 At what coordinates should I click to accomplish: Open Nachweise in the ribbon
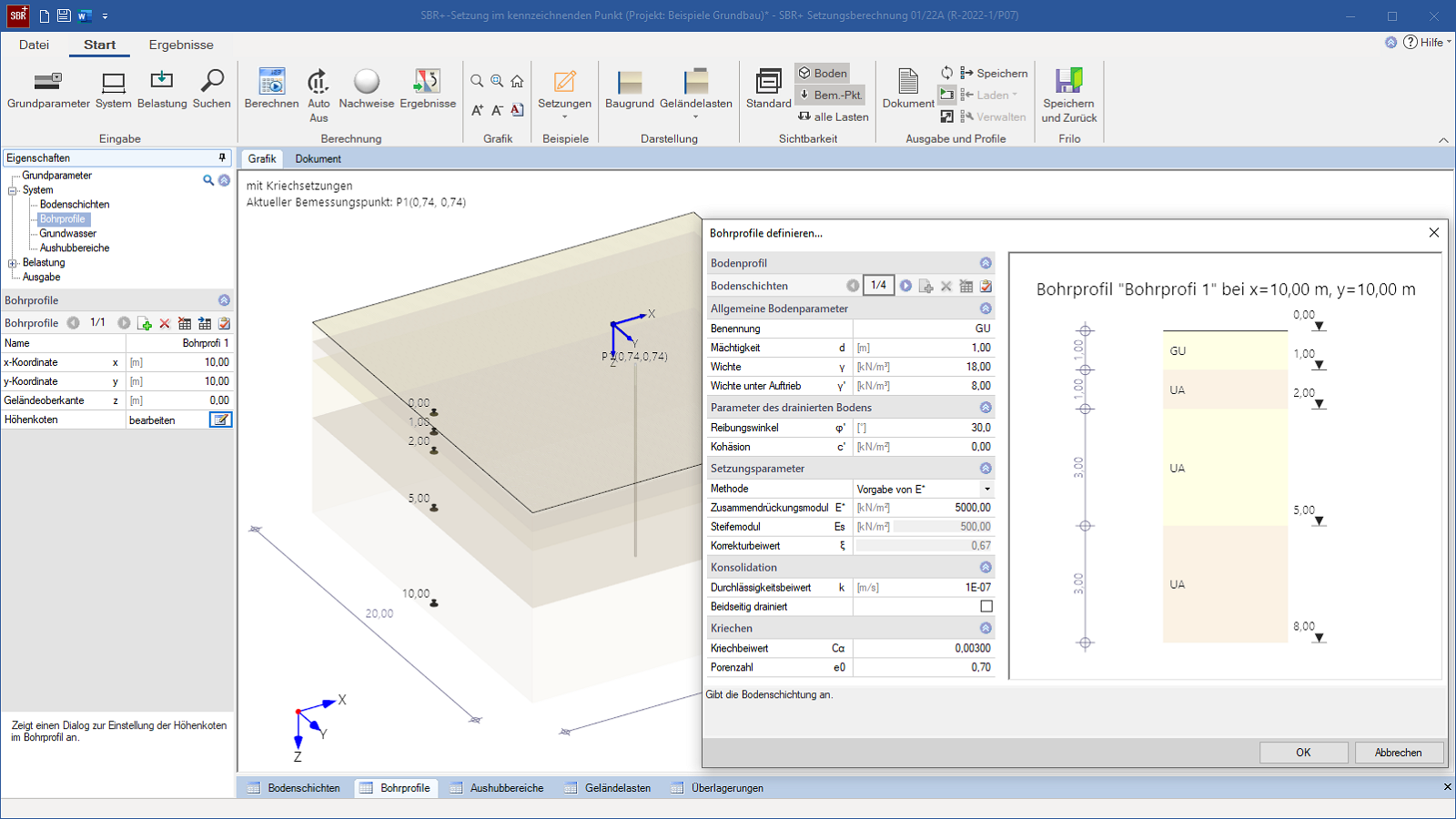pyautogui.click(x=367, y=89)
